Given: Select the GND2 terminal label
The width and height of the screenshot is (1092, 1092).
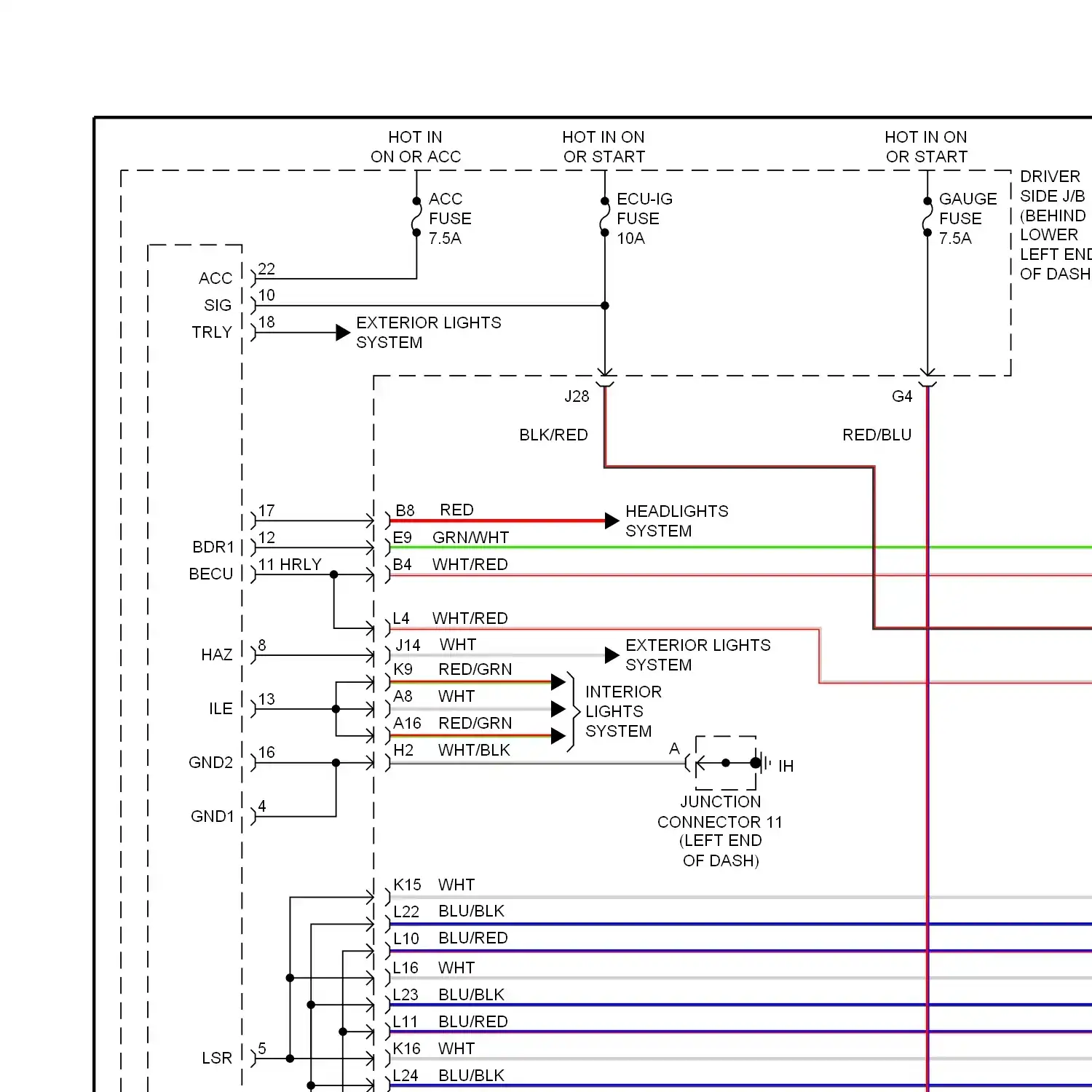Looking at the screenshot, I should pyautogui.click(x=210, y=762).
